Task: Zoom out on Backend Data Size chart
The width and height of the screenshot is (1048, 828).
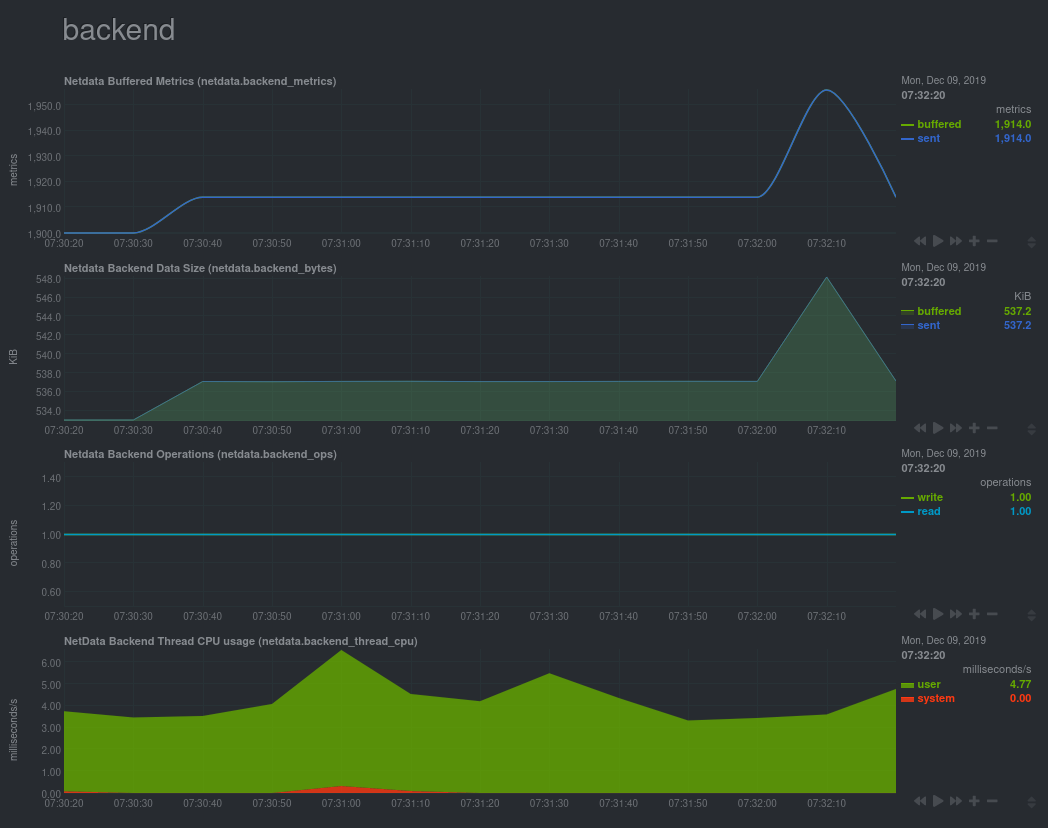Action: tap(992, 428)
